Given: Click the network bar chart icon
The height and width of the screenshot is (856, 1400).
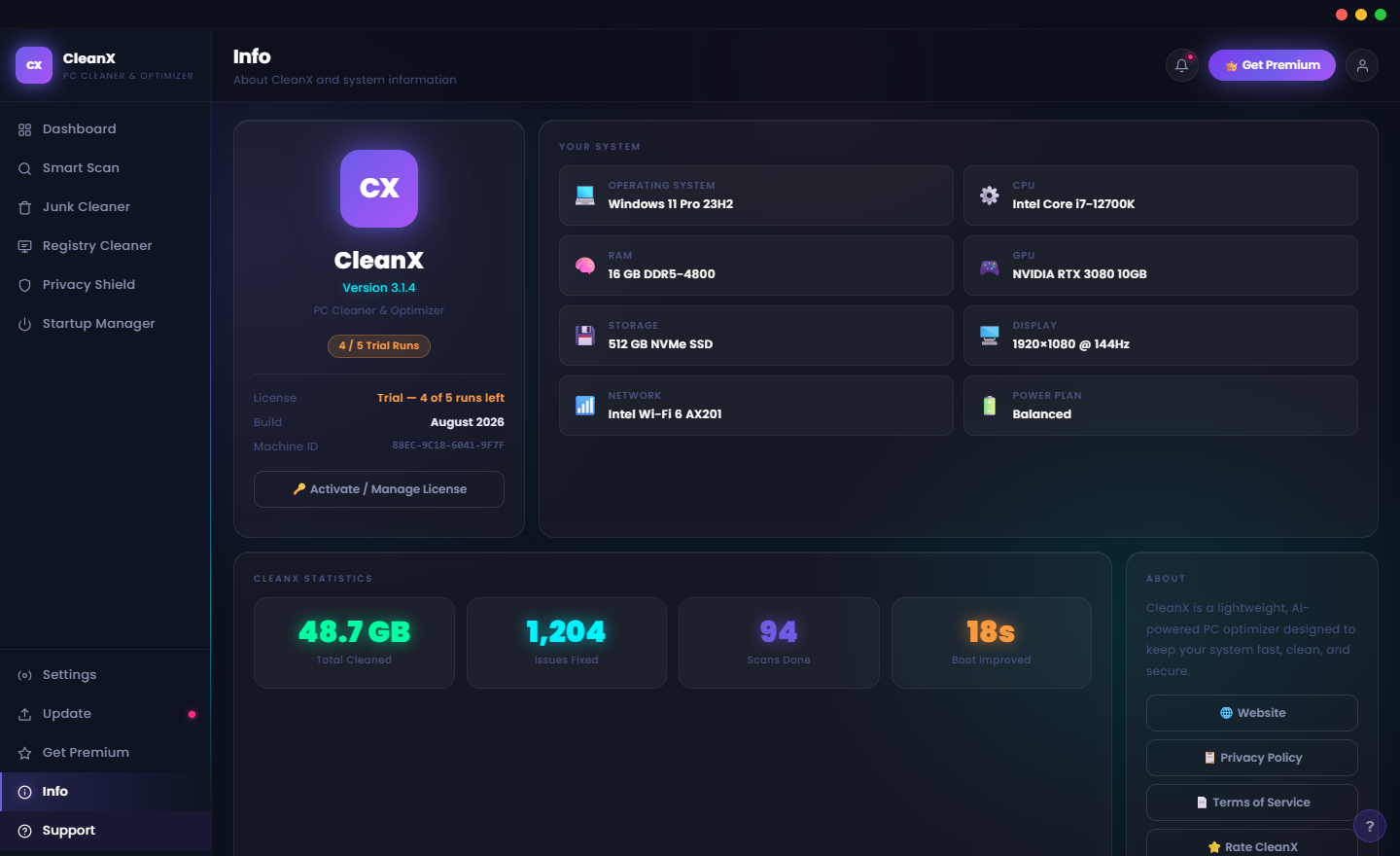Looking at the screenshot, I should (x=585, y=406).
